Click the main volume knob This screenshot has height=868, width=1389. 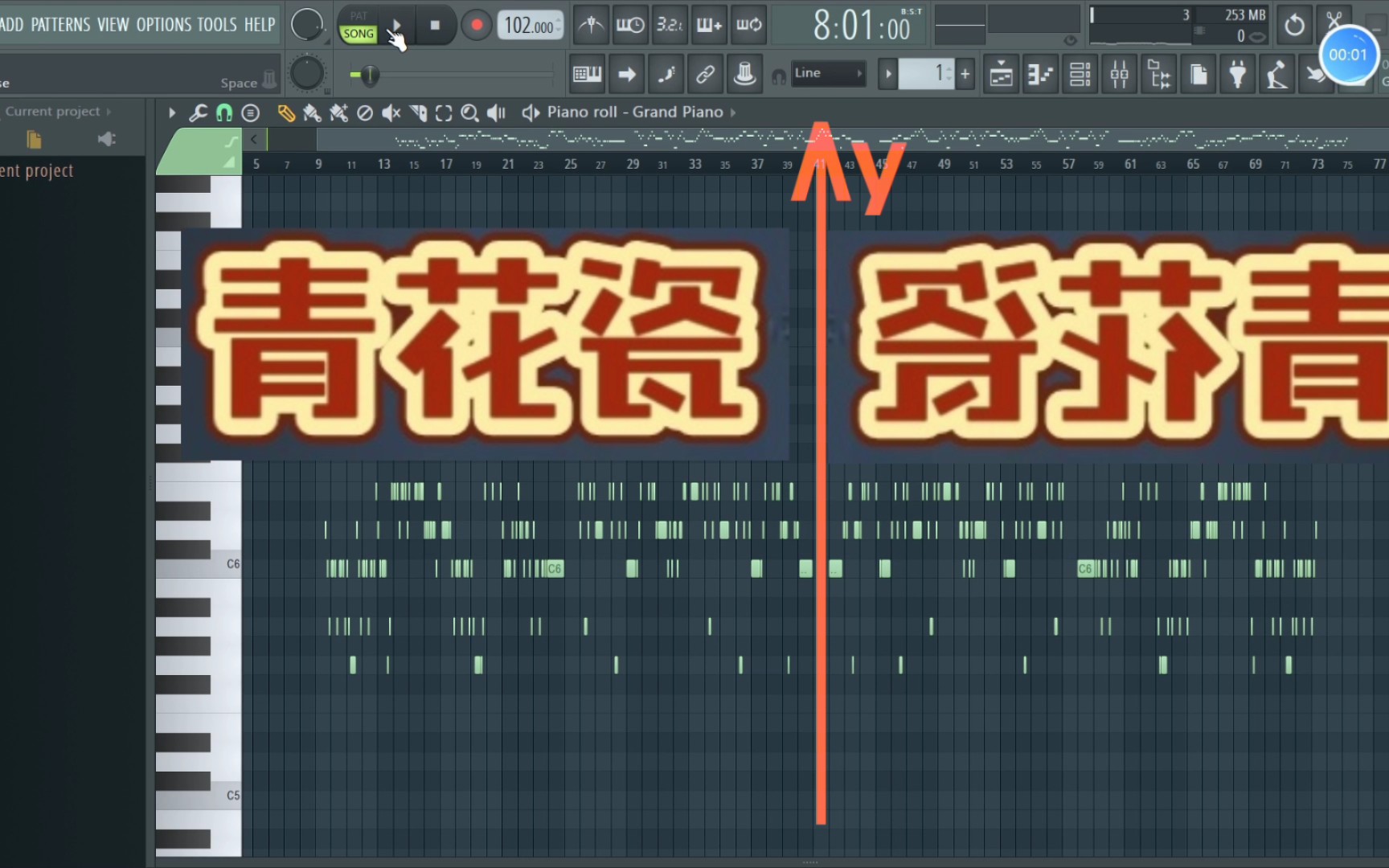click(x=306, y=25)
